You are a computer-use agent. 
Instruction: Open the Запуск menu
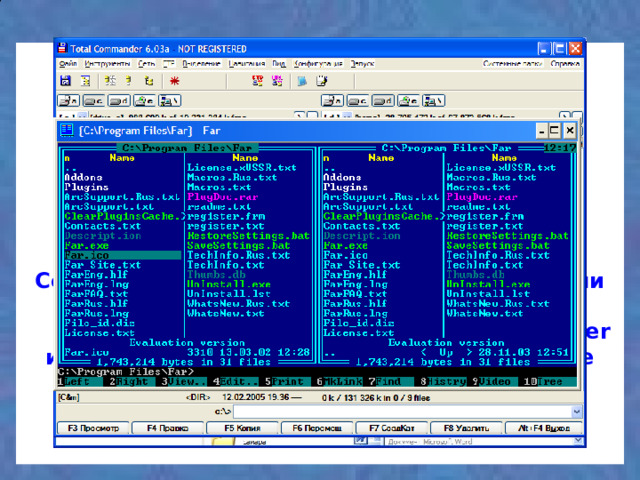tap(362, 64)
